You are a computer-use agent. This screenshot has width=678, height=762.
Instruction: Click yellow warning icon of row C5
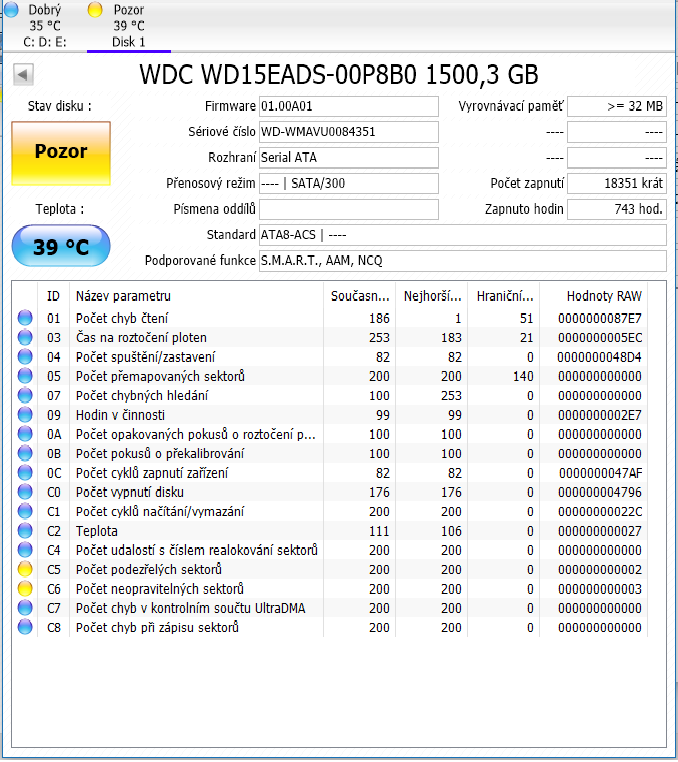coord(25,569)
